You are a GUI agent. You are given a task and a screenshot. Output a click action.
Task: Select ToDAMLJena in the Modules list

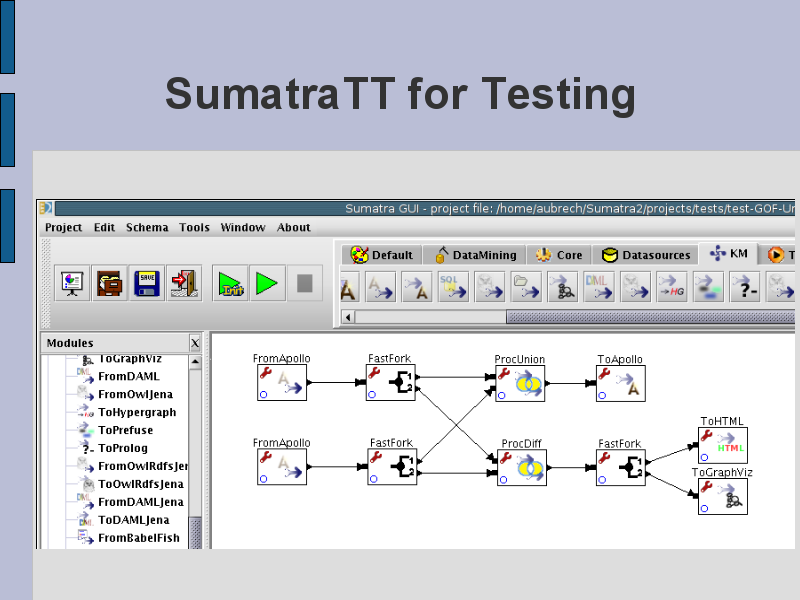[133, 520]
